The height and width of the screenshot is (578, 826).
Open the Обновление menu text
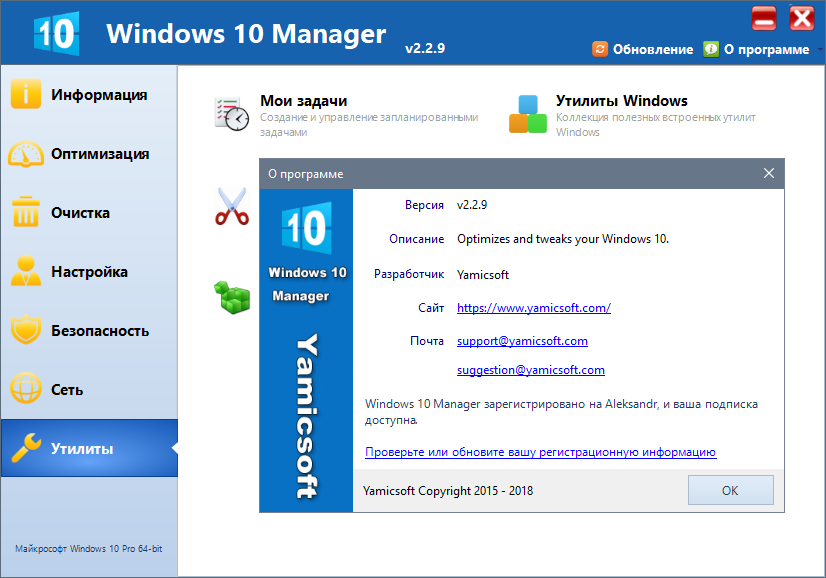click(653, 50)
